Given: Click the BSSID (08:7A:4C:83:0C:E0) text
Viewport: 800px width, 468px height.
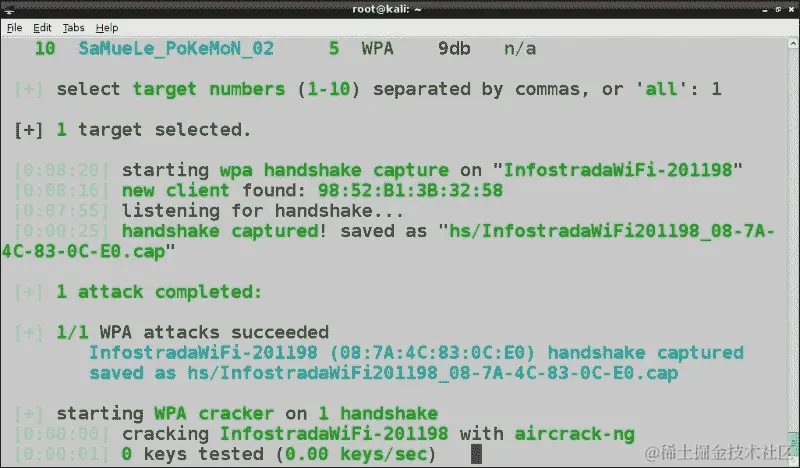Looking at the screenshot, I should [x=432, y=353].
